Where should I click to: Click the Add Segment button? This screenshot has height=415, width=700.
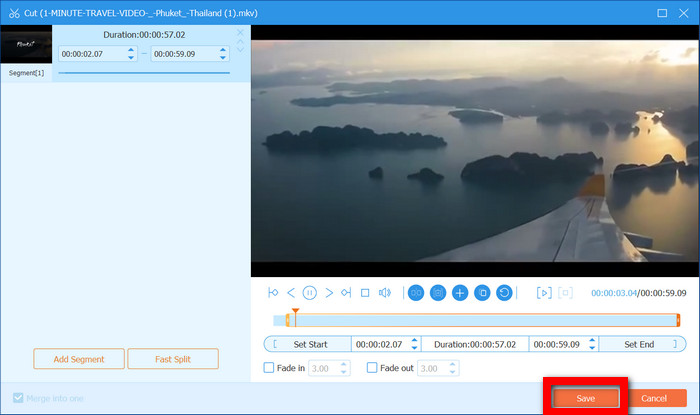coord(79,359)
